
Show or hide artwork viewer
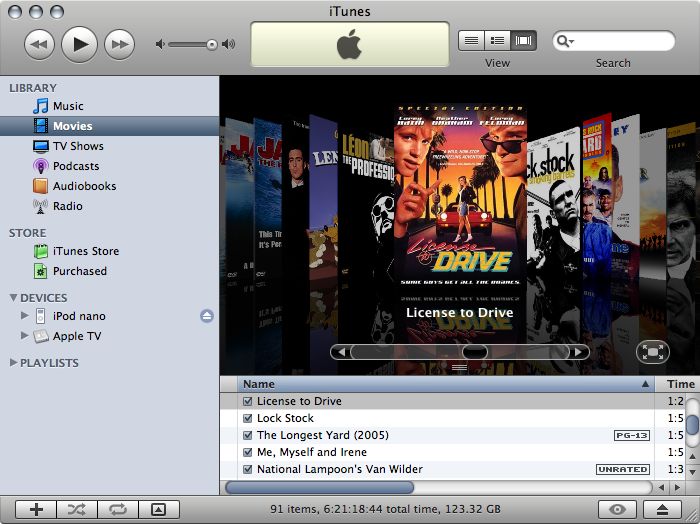[x=159, y=509]
